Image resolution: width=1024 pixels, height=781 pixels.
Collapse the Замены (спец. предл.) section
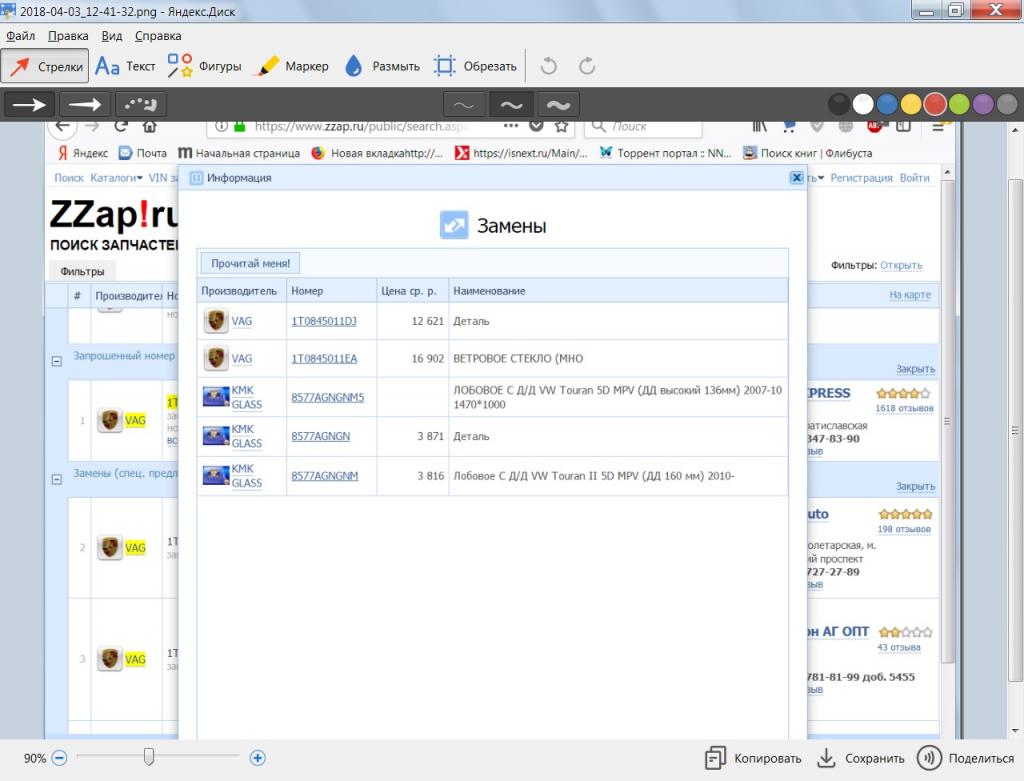coord(57,479)
